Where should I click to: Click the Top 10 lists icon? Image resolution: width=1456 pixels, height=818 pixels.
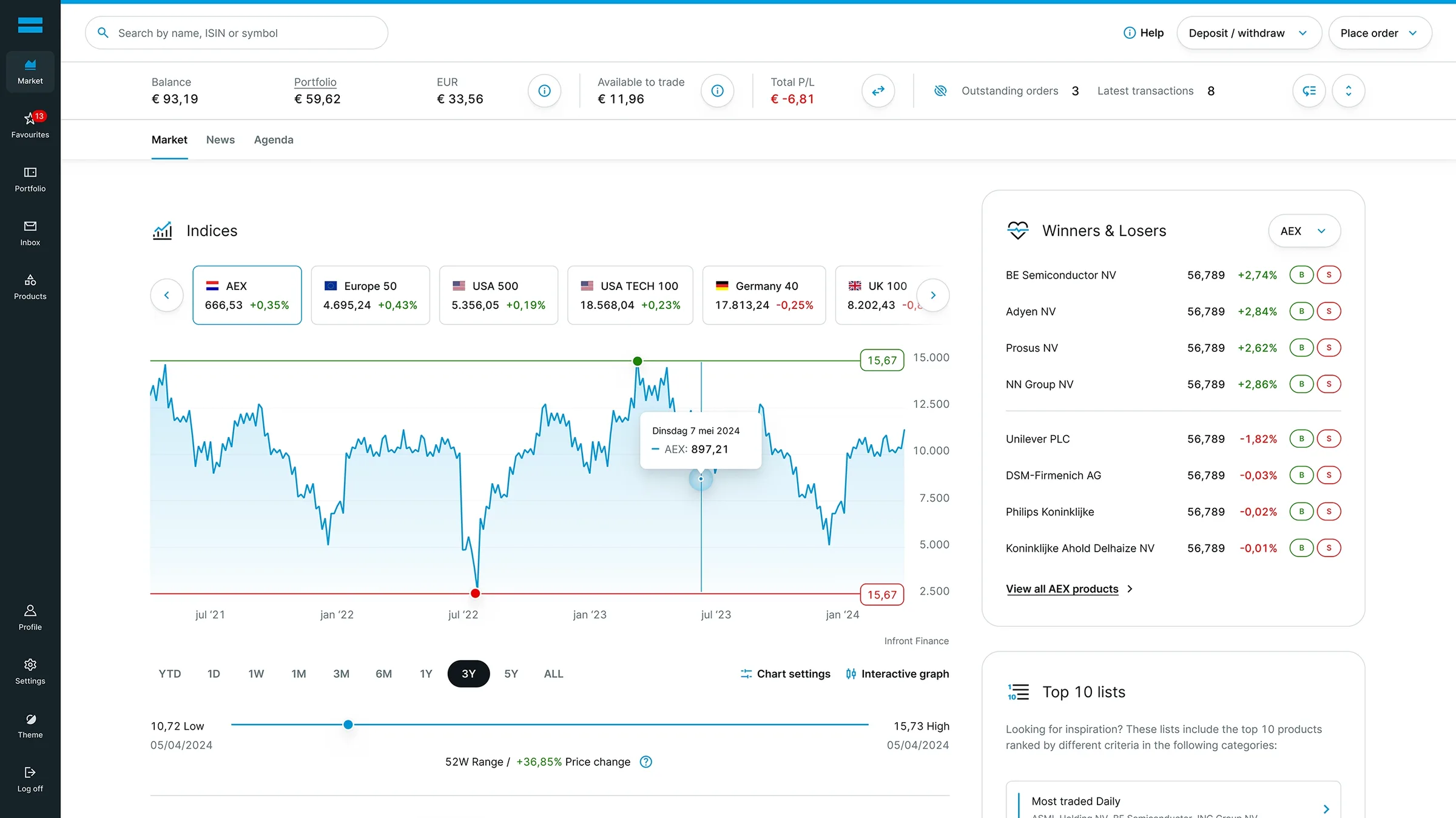[1018, 692]
